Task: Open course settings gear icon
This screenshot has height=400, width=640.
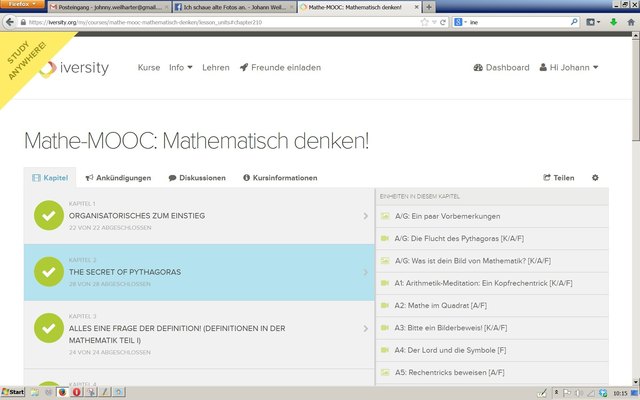Action: click(595, 178)
